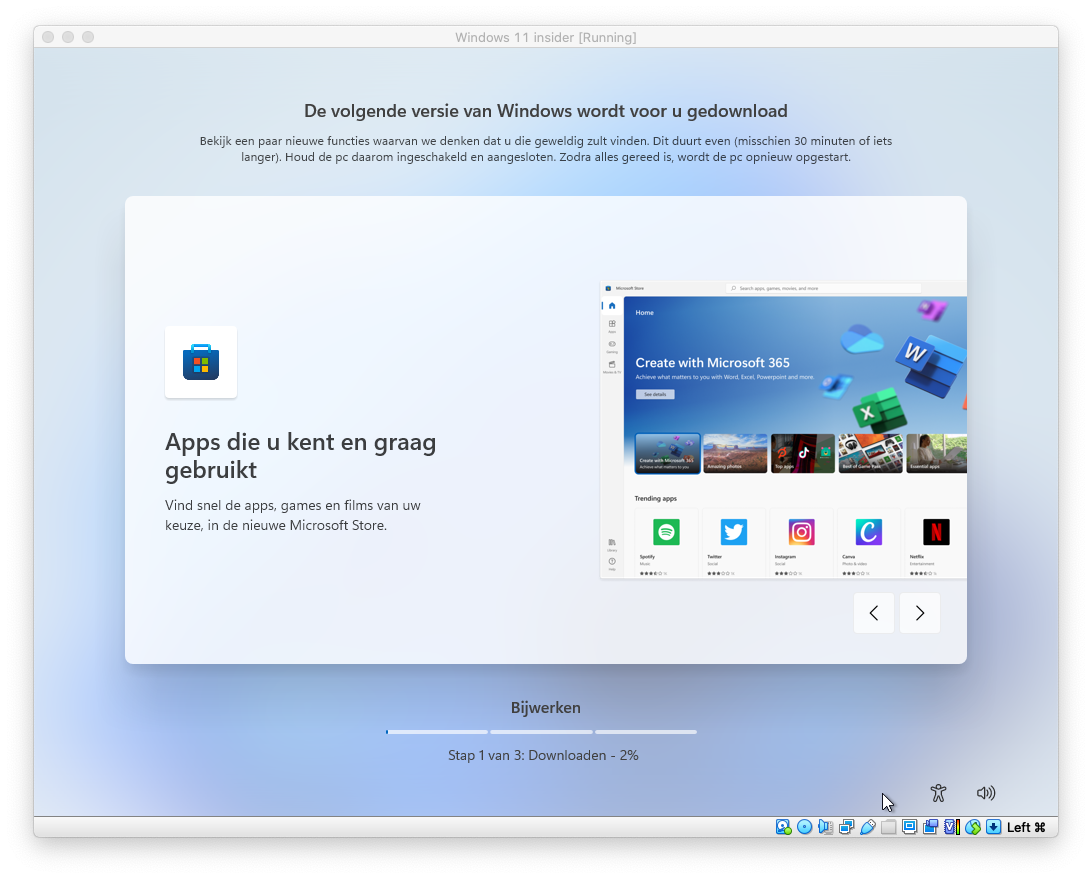This screenshot has width=1092, height=879.
Task: Open the shared folders indicator
Action: [x=888, y=827]
